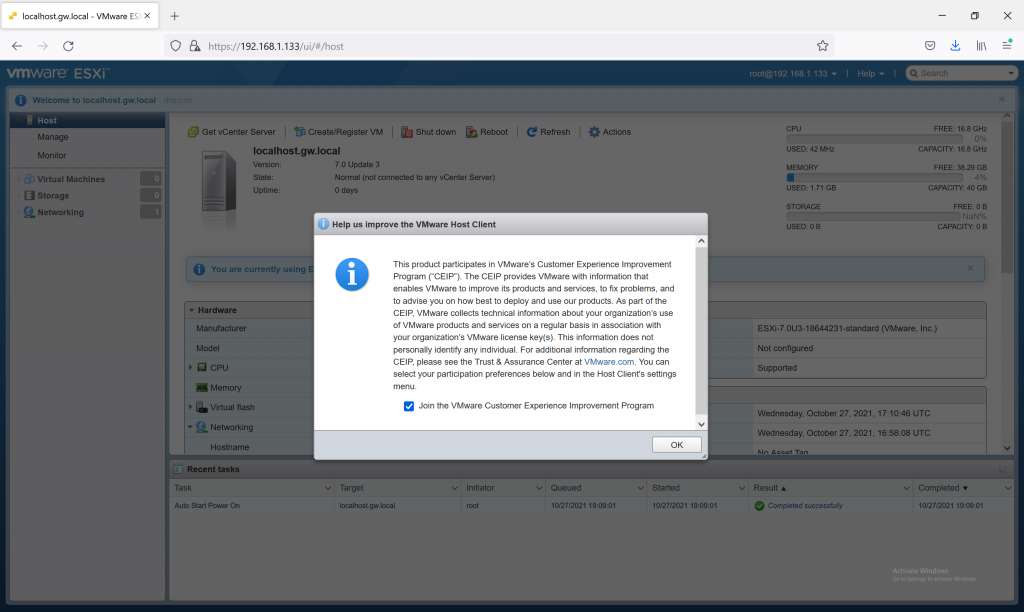Select the localhost.gw.local browser tab
This screenshot has width=1024, height=612.
pyautogui.click(x=79, y=16)
